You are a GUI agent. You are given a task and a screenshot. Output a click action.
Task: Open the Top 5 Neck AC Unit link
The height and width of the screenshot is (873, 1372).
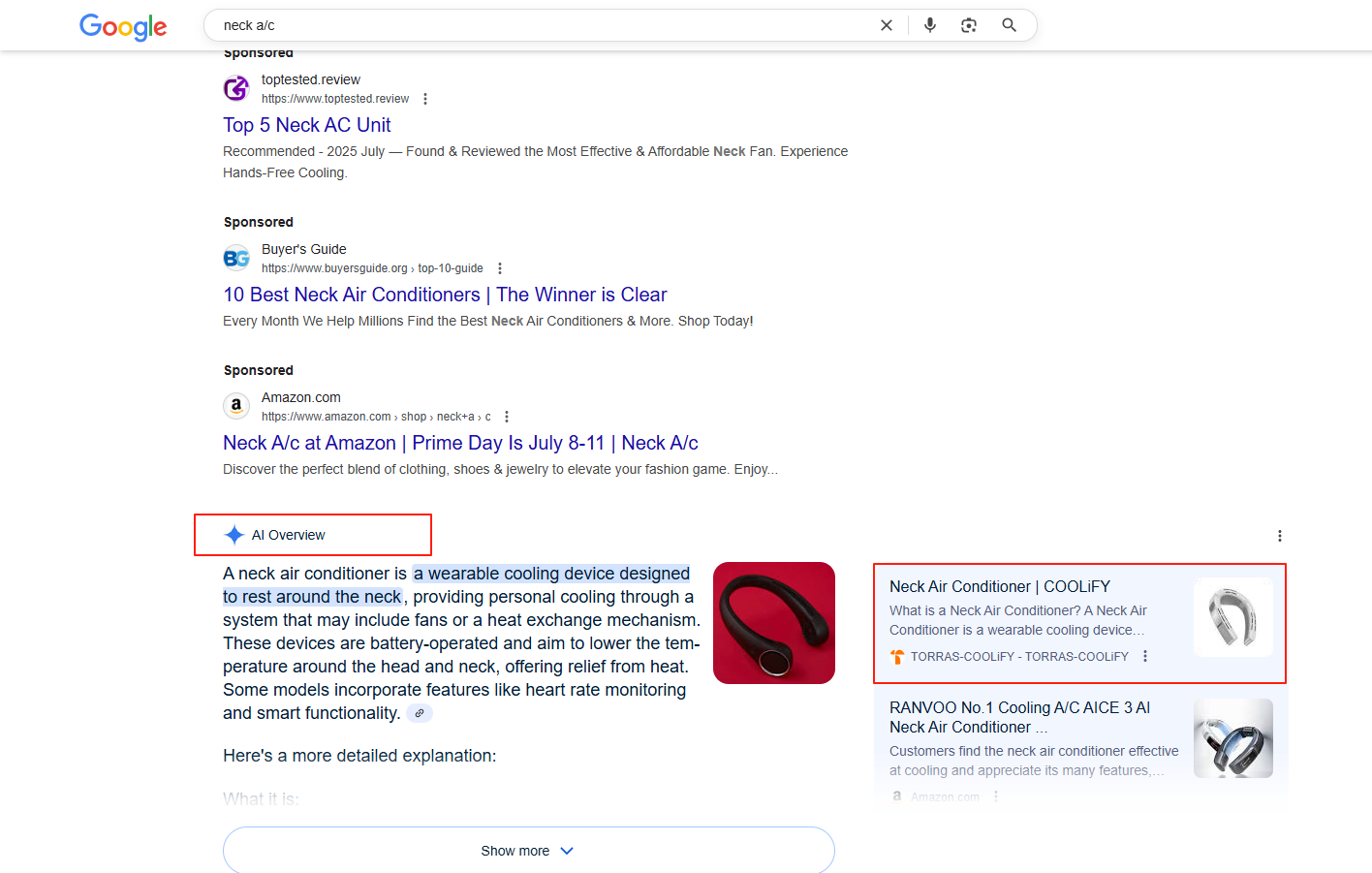coord(307,124)
